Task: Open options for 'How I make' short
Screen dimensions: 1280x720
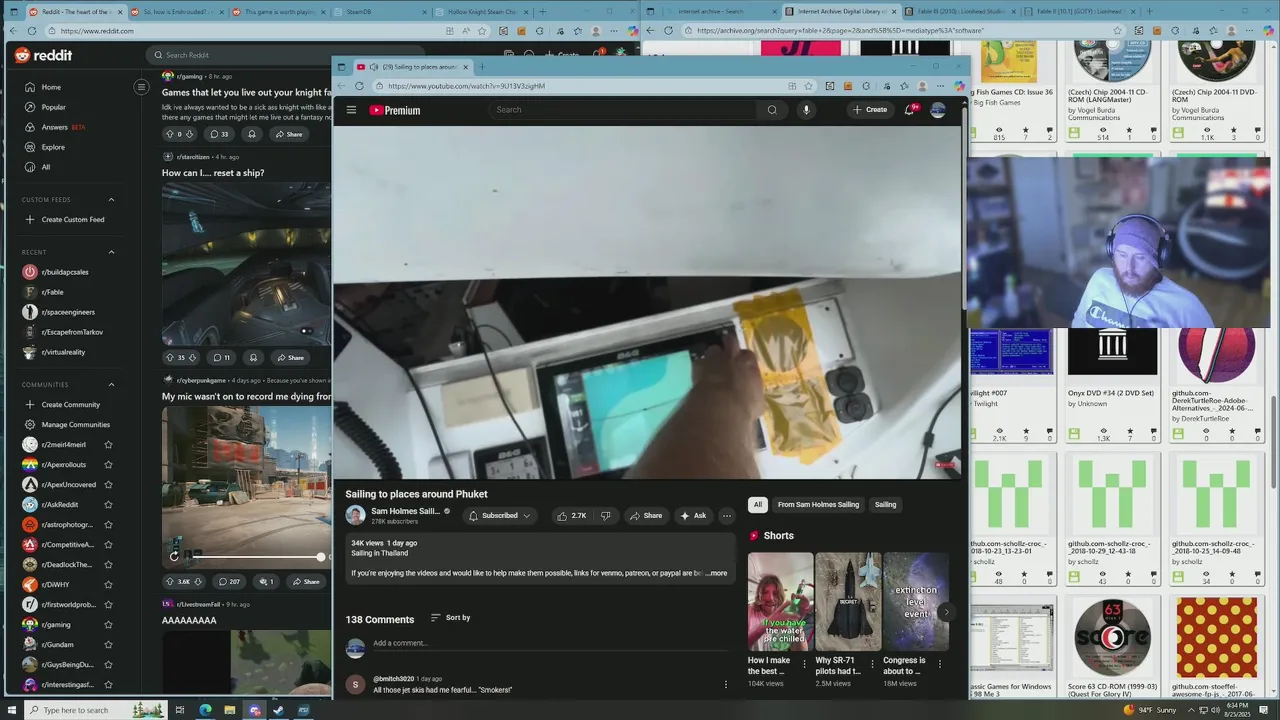Action: tap(804, 664)
